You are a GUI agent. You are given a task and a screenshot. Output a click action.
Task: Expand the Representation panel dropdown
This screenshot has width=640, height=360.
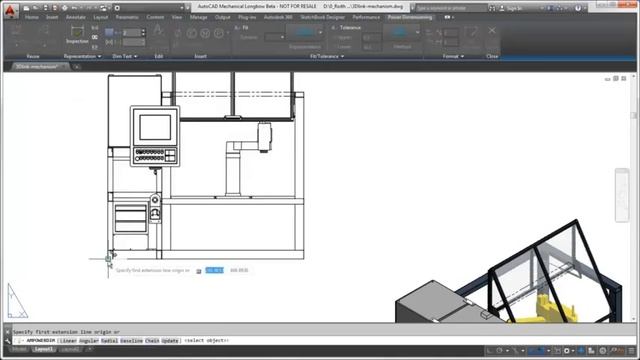pos(82,56)
